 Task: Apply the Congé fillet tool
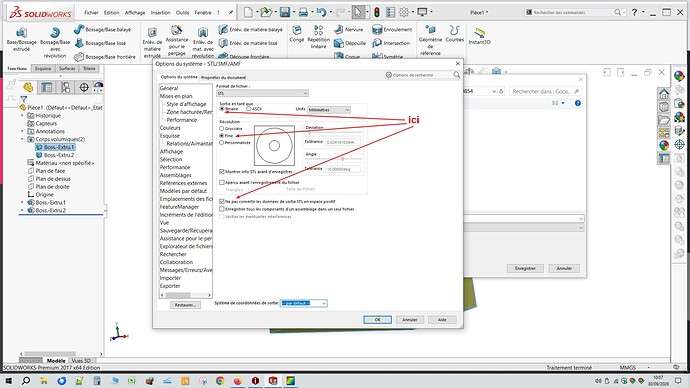point(297,33)
